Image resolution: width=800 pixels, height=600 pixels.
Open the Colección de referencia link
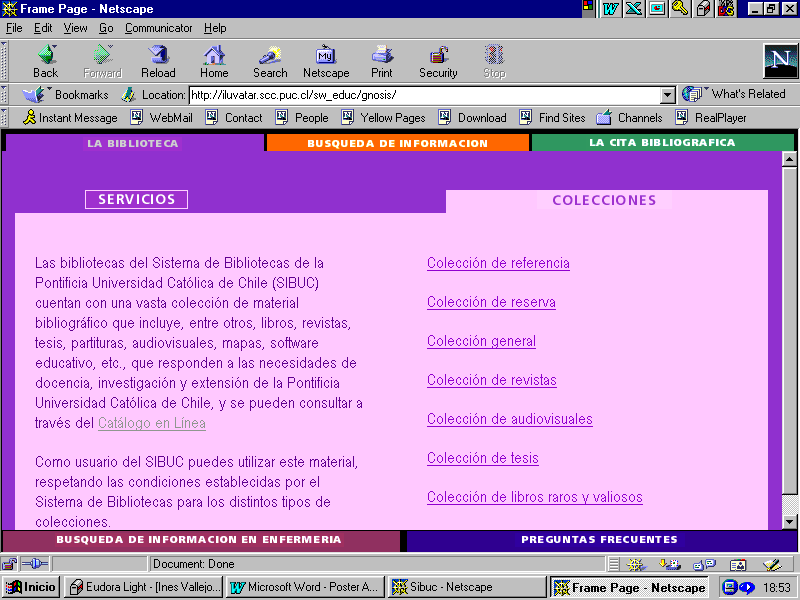tap(498, 264)
